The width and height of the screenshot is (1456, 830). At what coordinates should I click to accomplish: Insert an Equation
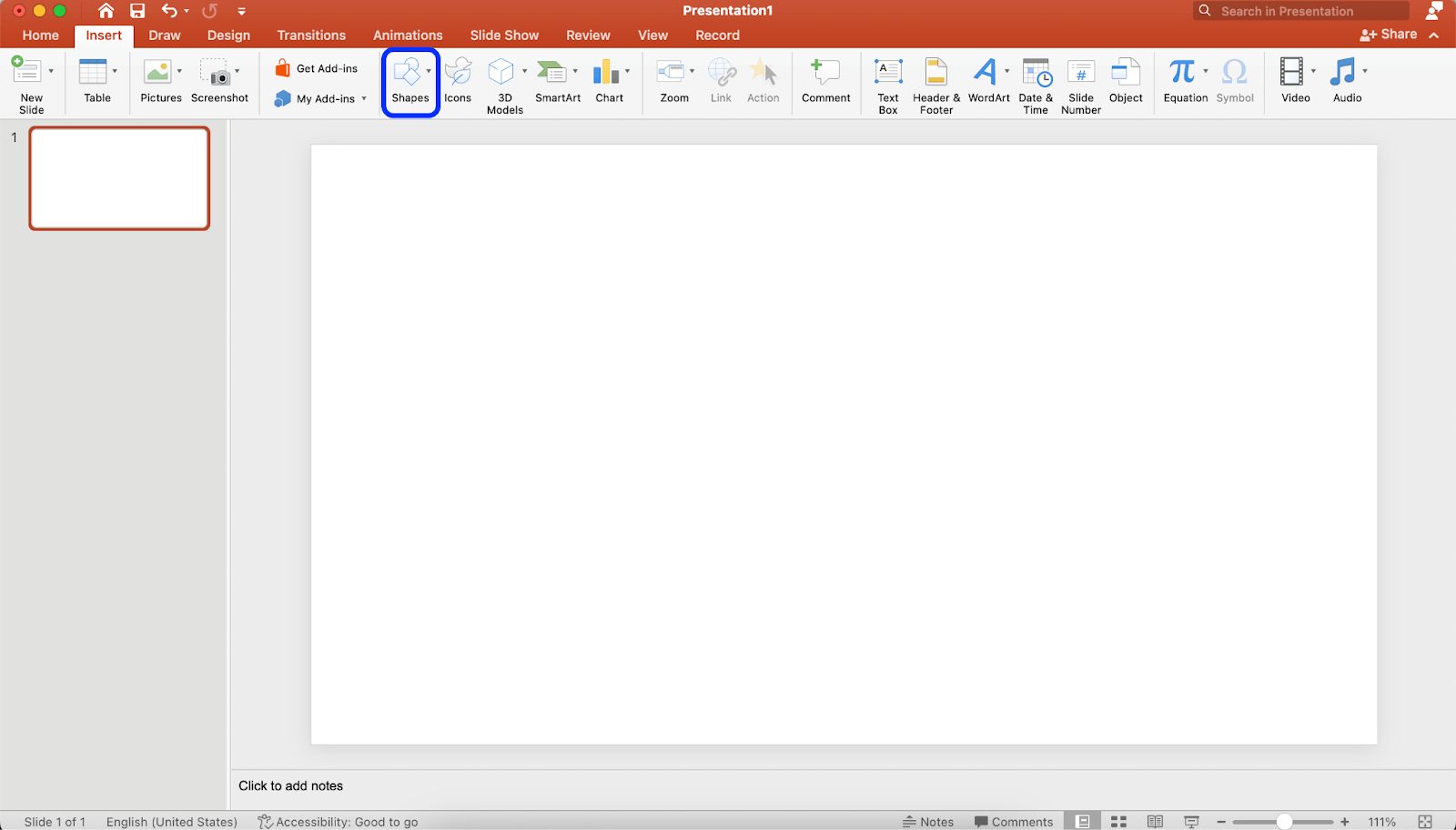(x=1184, y=83)
